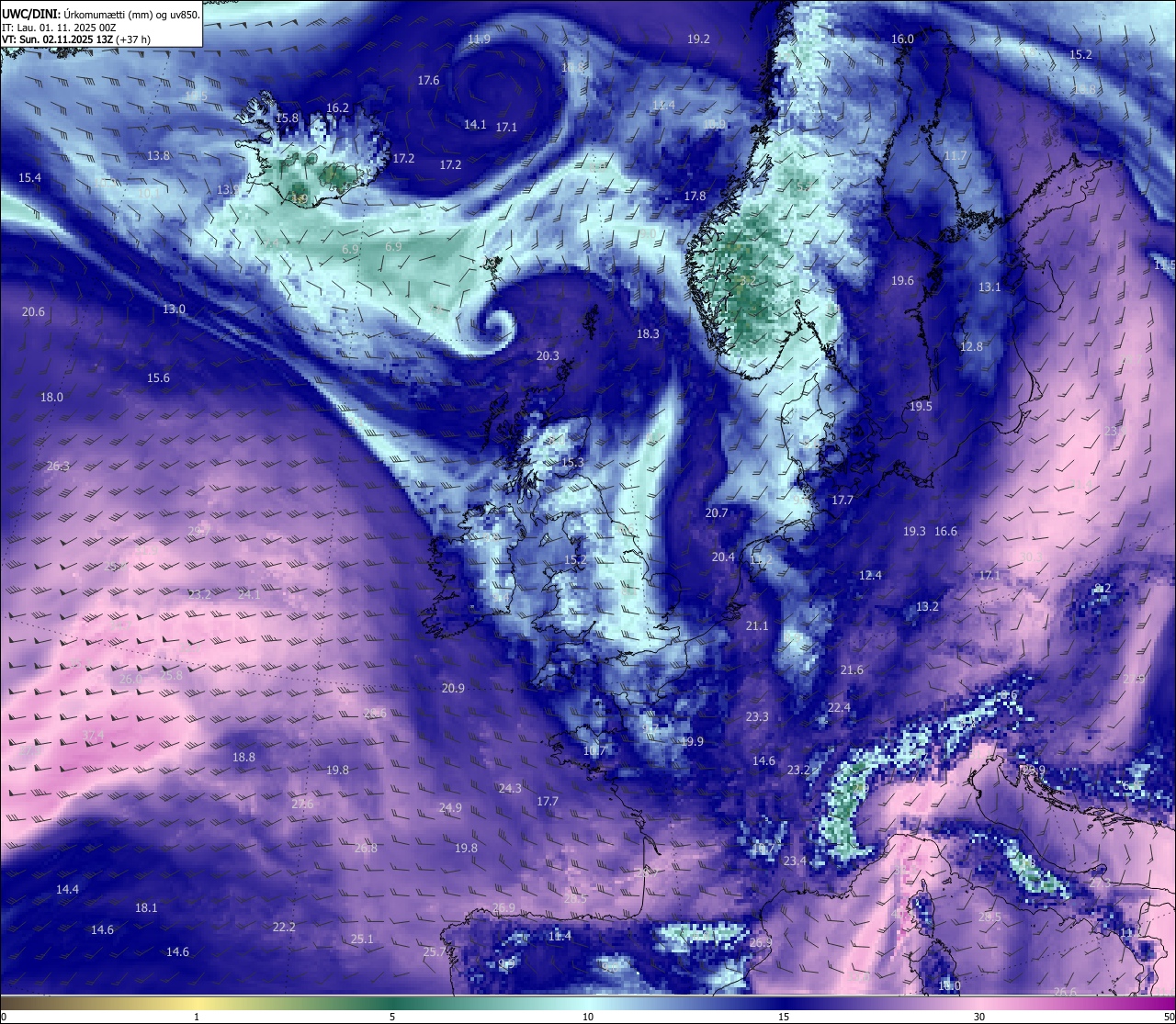
Task: Click the '20.3' map value
Action: click(x=548, y=355)
